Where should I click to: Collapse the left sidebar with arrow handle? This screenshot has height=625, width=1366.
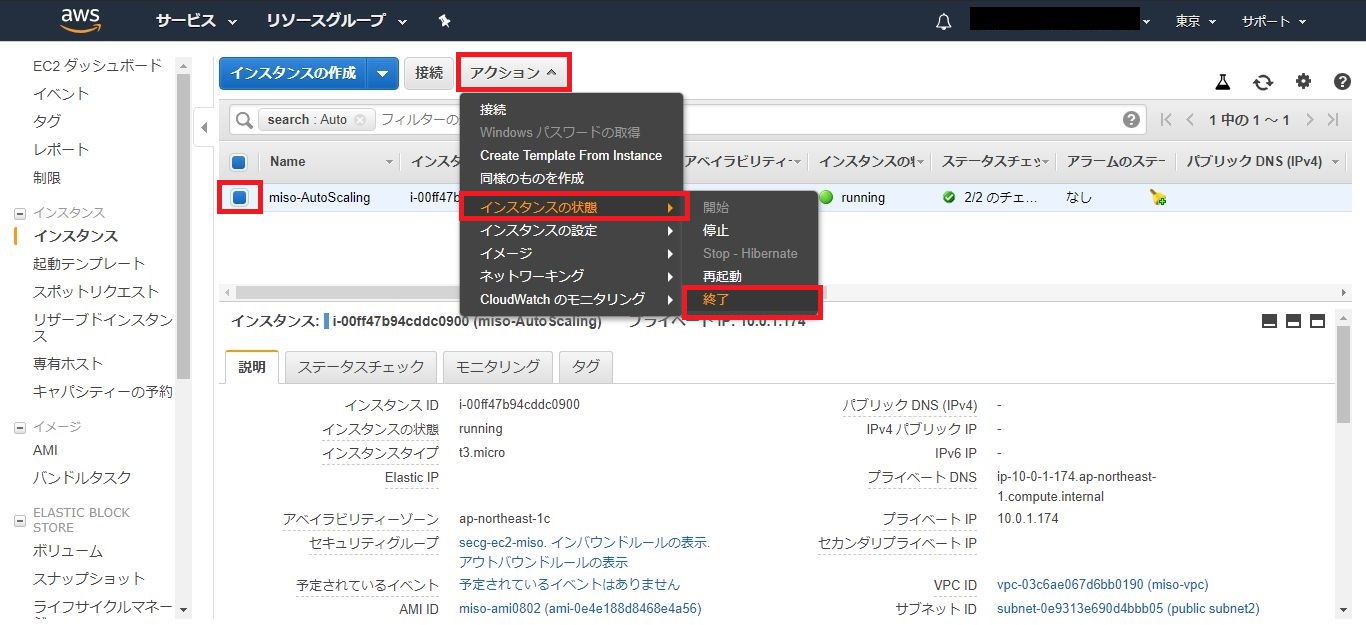[x=204, y=127]
